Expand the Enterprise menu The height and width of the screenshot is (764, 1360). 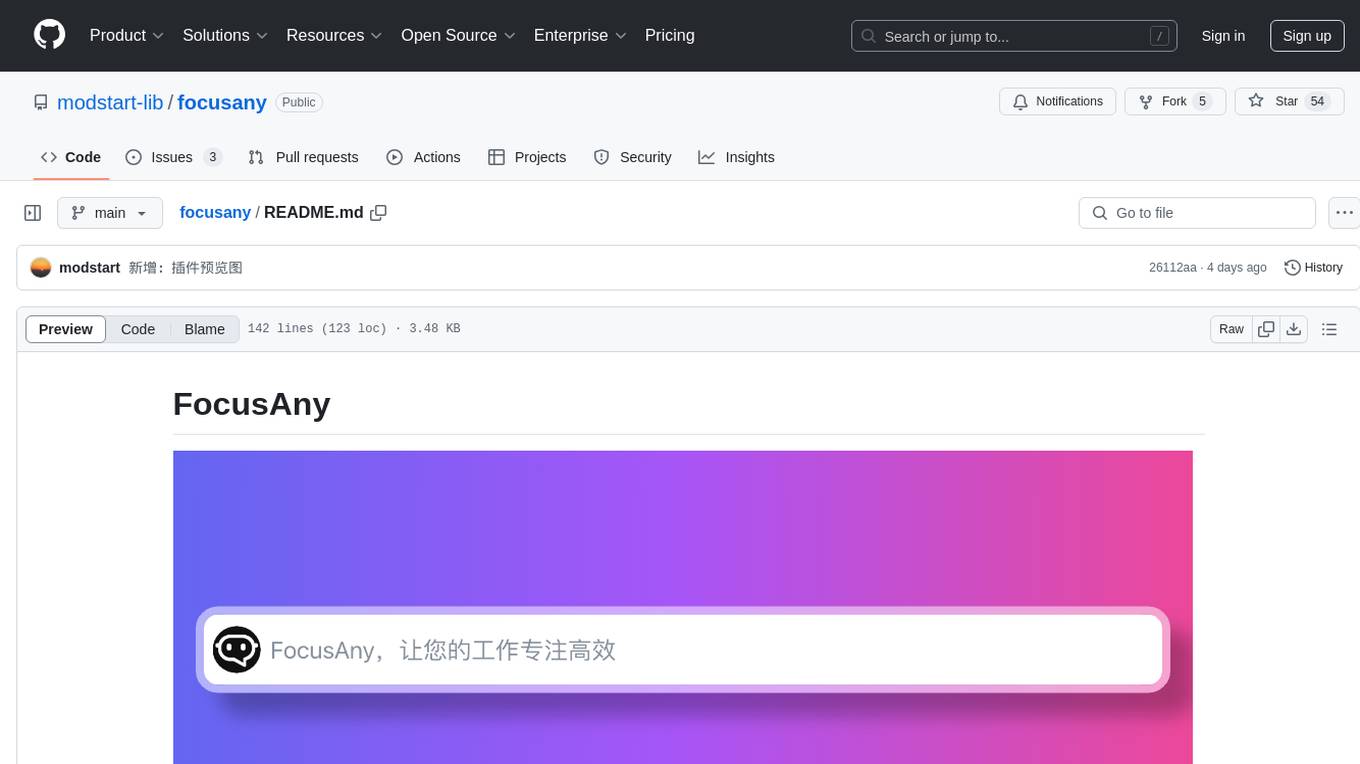coord(580,35)
